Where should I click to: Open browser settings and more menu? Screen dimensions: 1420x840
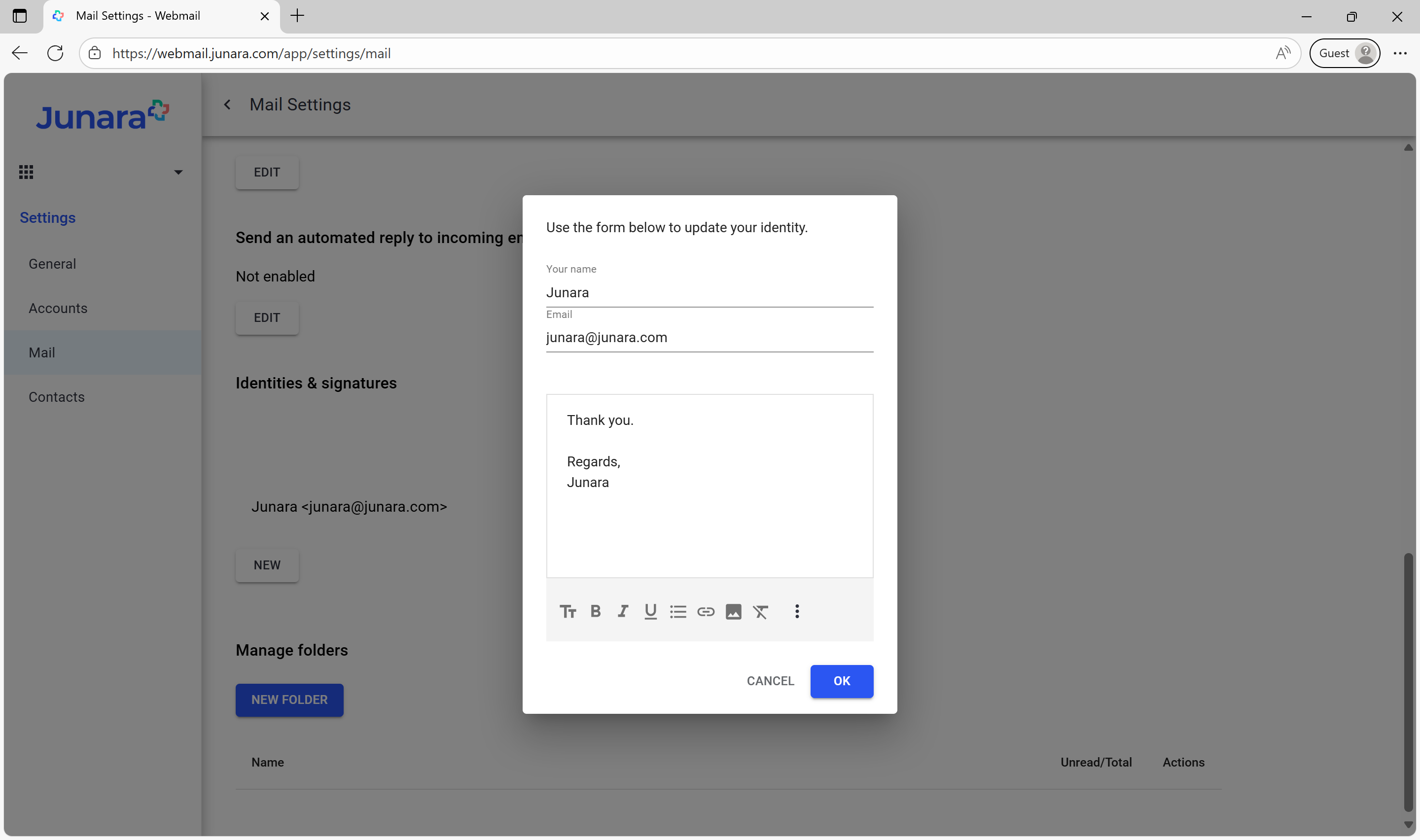[x=1400, y=53]
